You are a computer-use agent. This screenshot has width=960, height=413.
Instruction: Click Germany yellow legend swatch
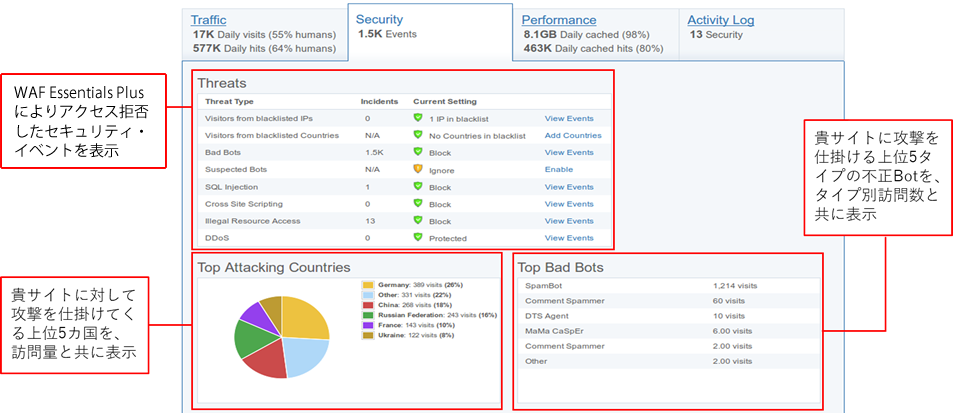point(368,285)
